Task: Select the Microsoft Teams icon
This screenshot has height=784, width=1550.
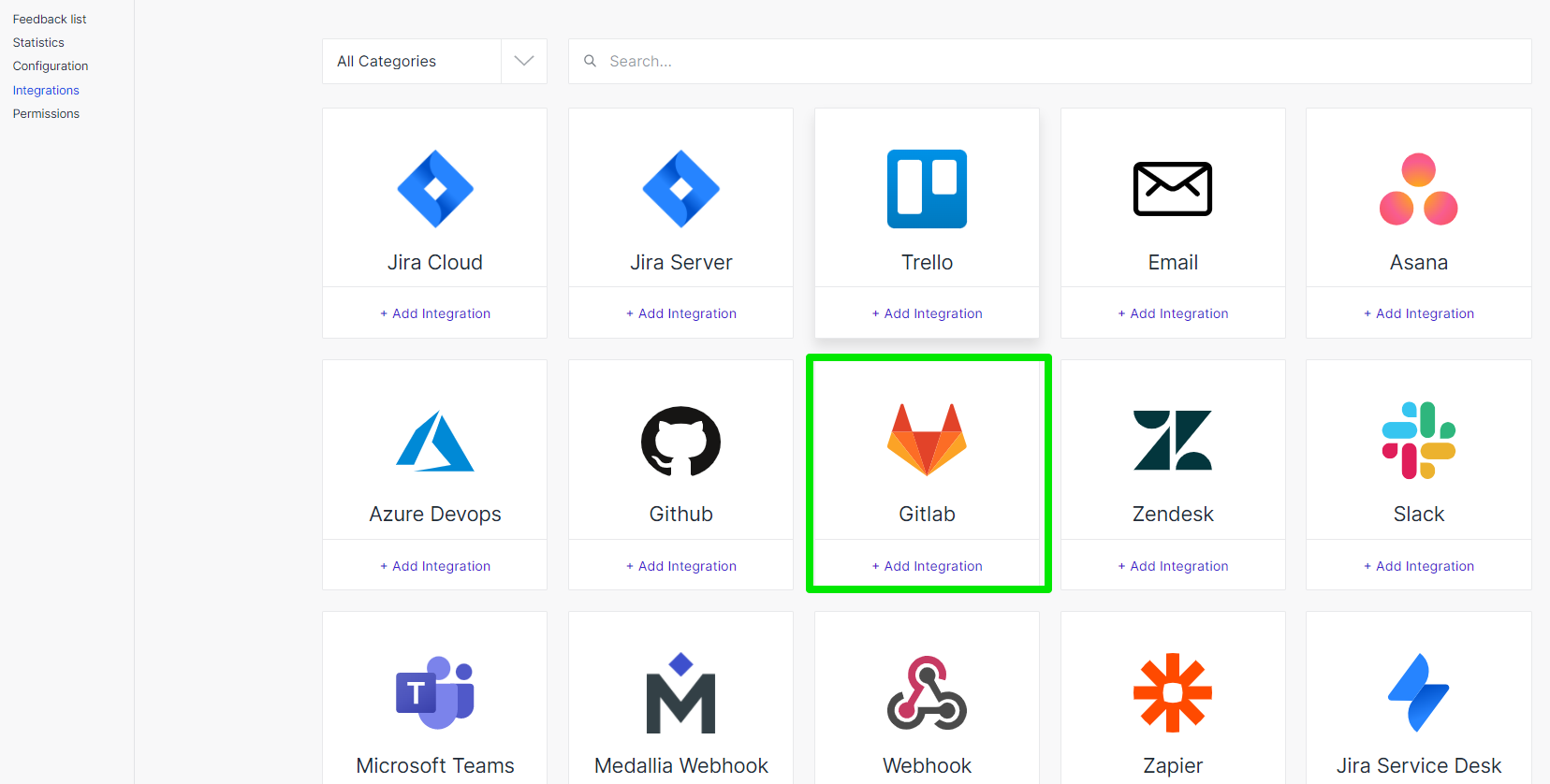Action: pyautogui.click(x=435, y=692)
